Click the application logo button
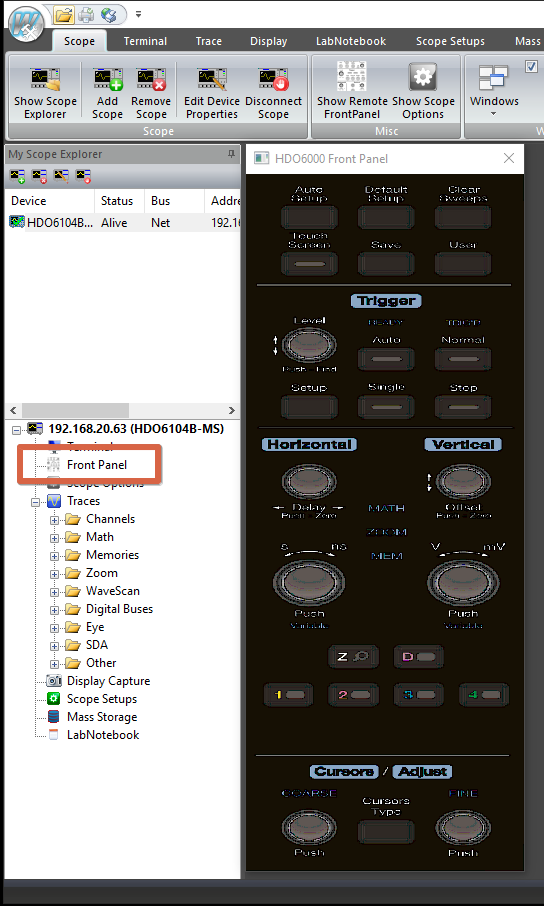 27,24
